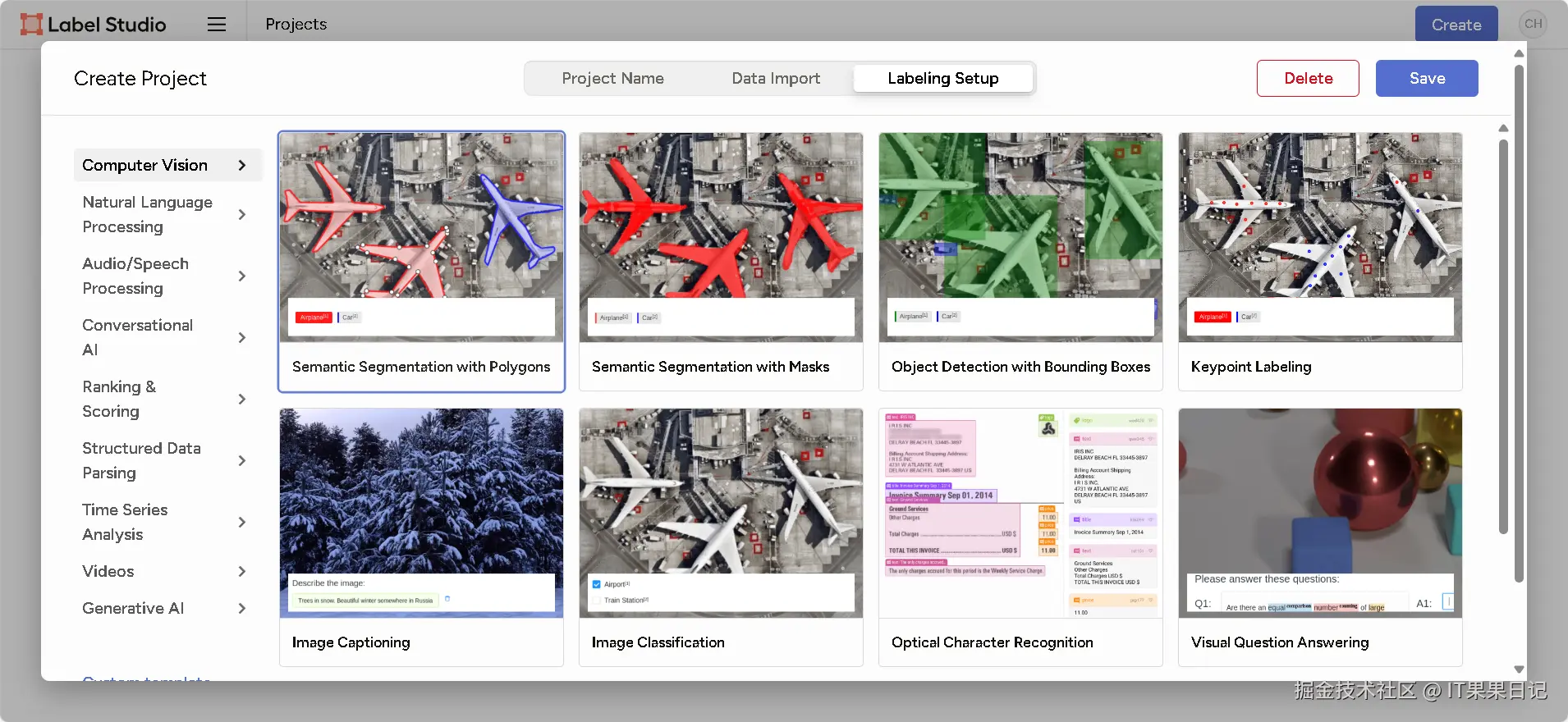Select Audio/Speech Processing category
Screen dimensions: 1568x722
(x=168, y=276)
